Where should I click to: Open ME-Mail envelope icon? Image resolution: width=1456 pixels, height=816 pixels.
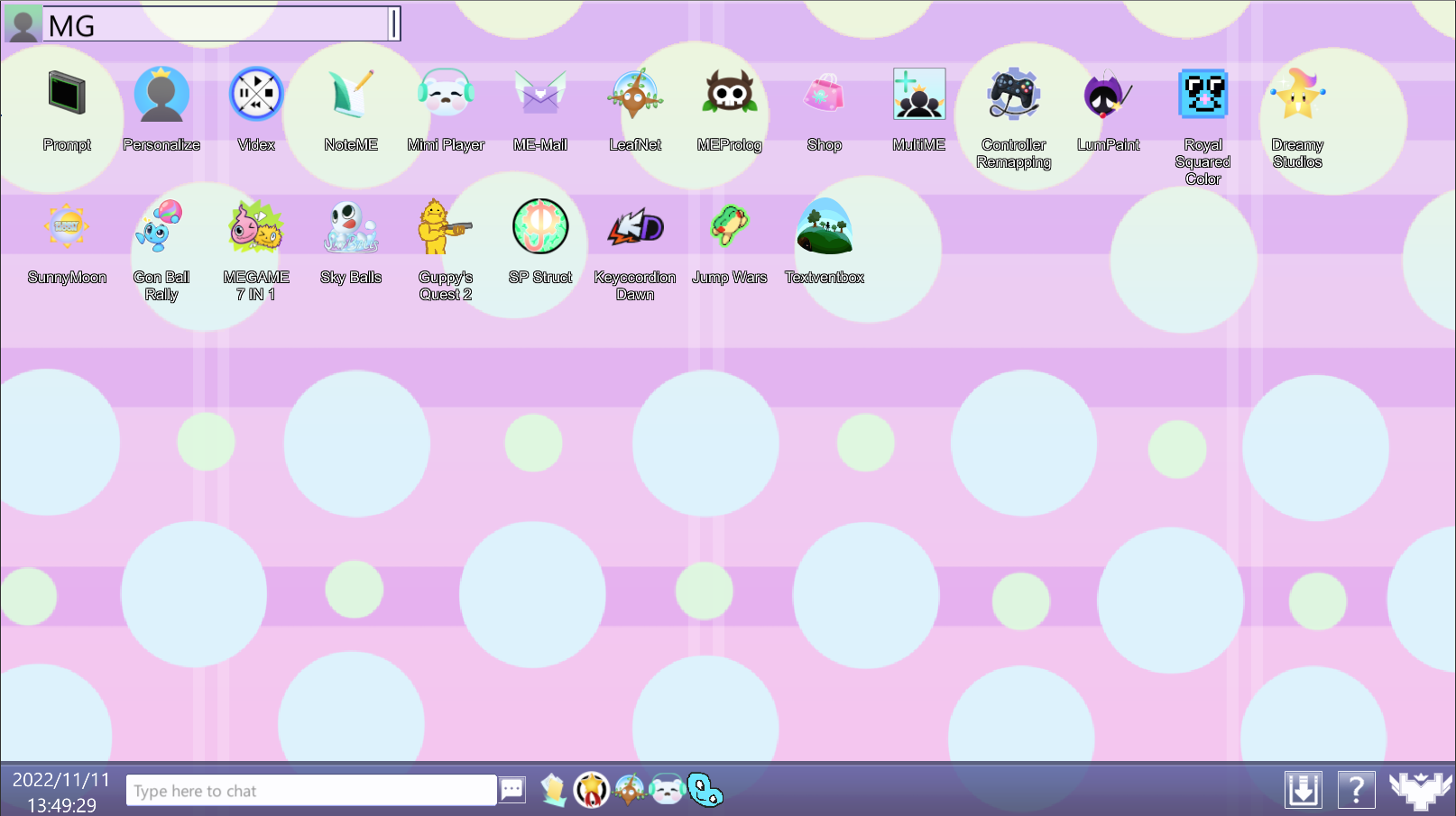(x=540, y=94)
